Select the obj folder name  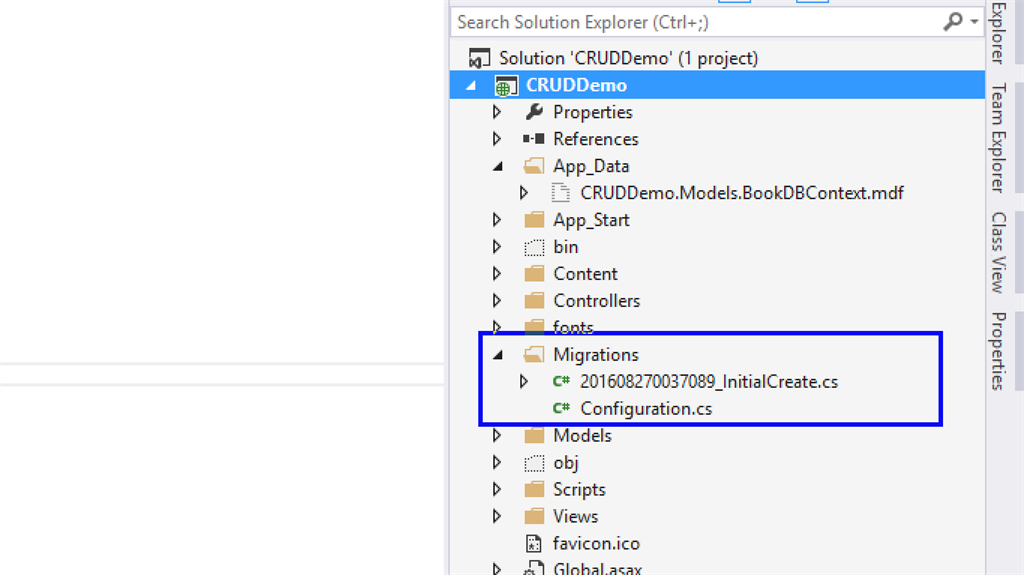(x=566, y=463)
